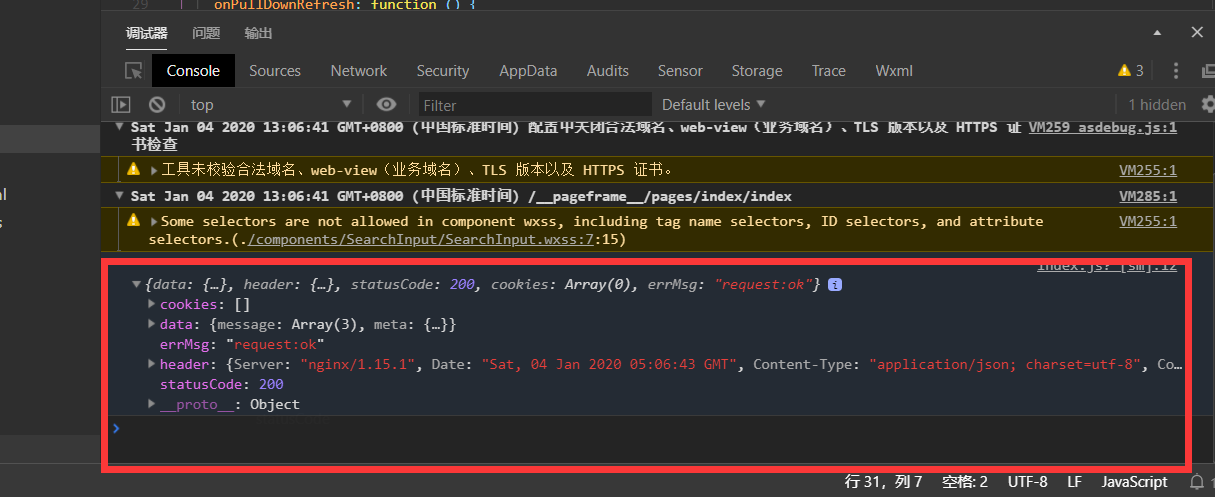The height and width of the screenshot is (497, 1215).
Task: Expand the data property
Action: (152, 324)
